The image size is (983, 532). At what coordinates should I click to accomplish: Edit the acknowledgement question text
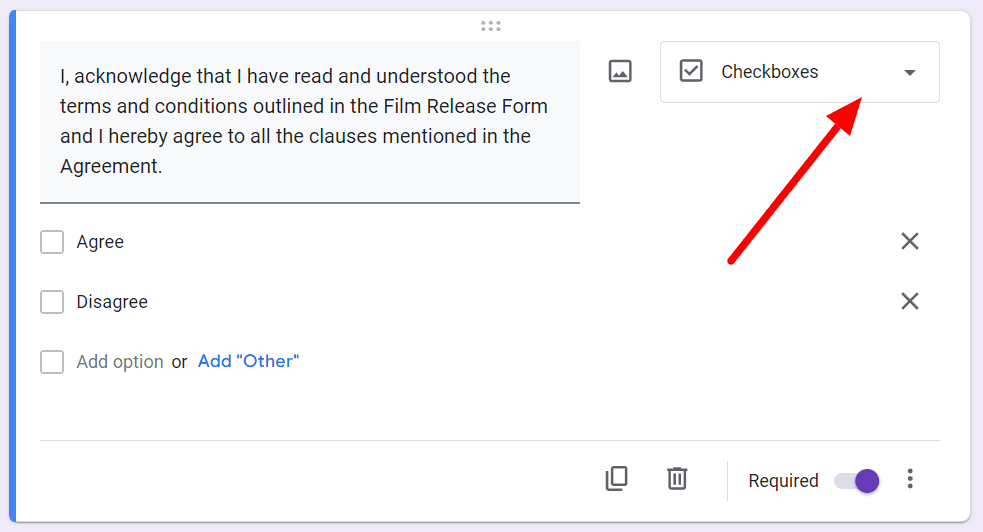310,122
